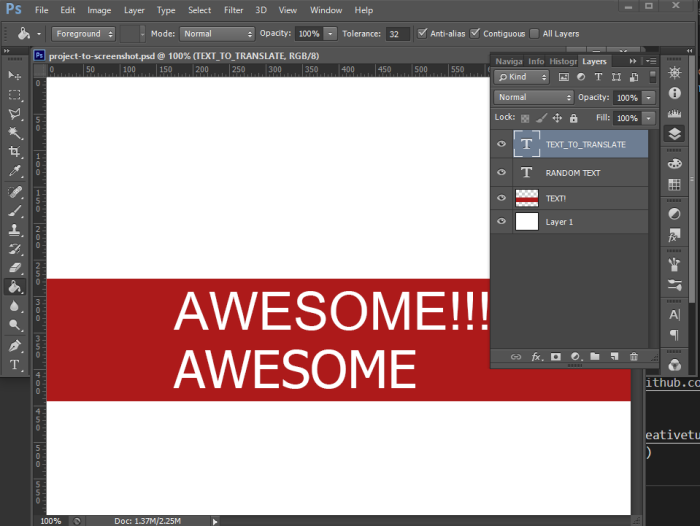Select the Healing Brush tool
700x526 pixels.
pyautogui.click(x=14, y=192)
